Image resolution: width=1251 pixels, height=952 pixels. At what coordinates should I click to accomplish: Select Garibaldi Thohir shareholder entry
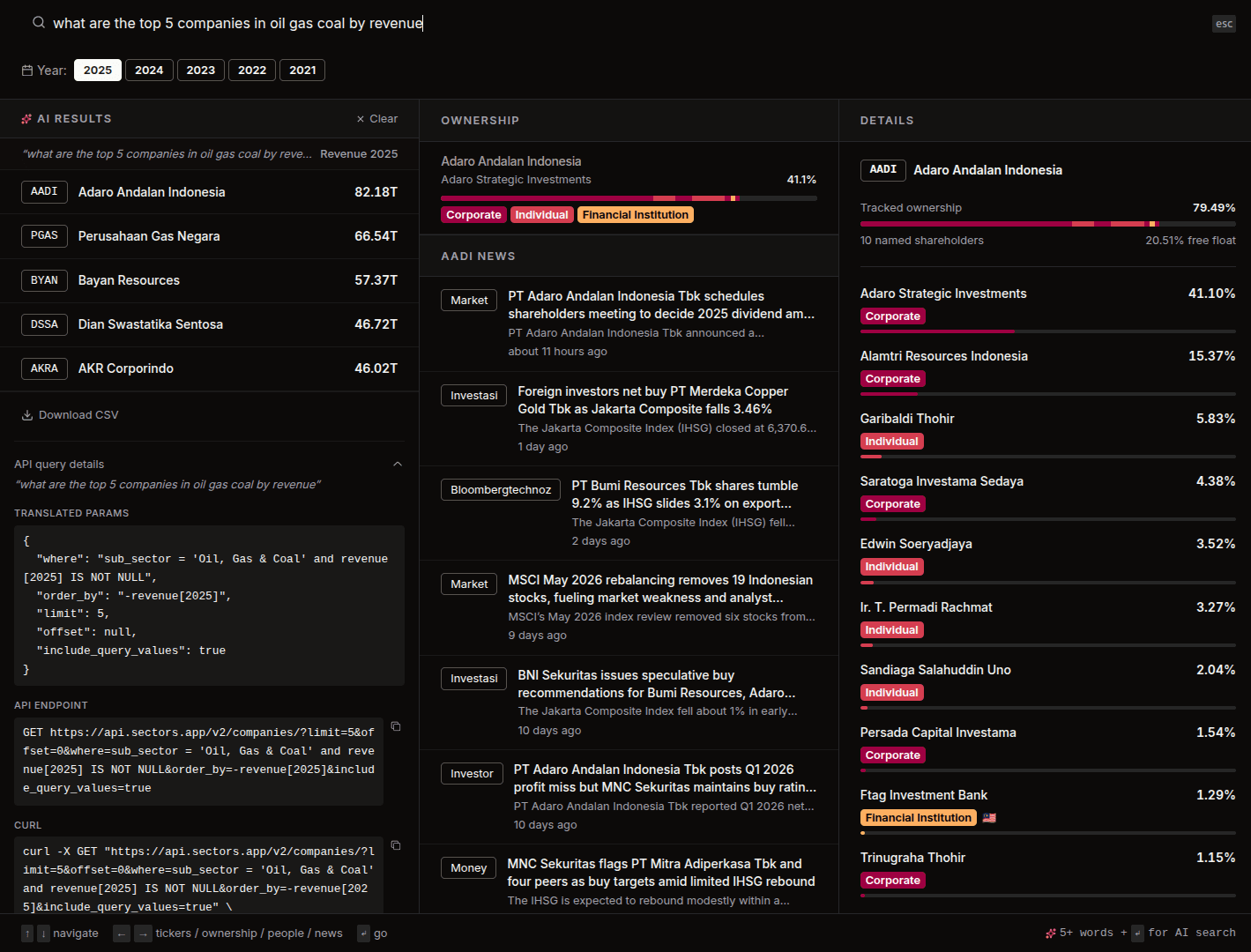coord(1047,431)
